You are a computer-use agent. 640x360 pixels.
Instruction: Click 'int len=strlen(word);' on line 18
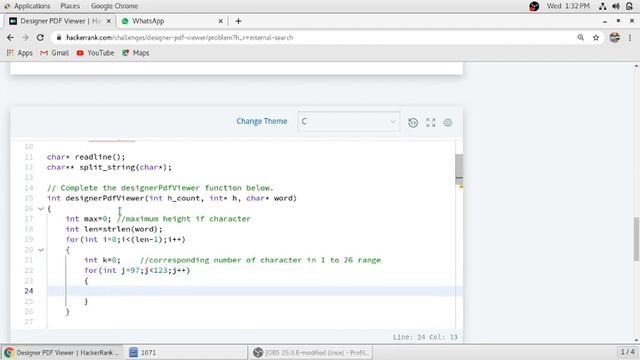click(x=114, y=229)
